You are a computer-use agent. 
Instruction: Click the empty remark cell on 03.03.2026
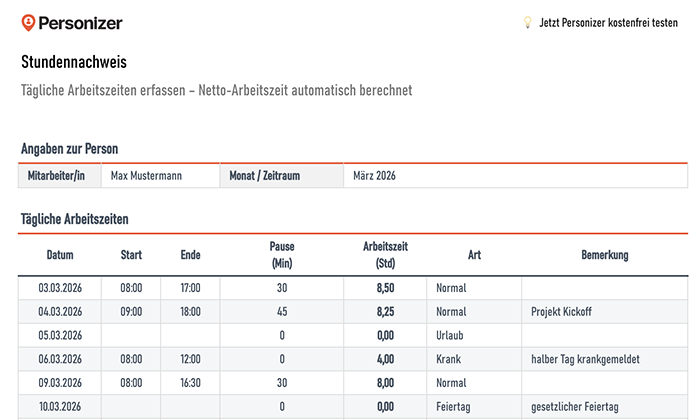[605, 288]
